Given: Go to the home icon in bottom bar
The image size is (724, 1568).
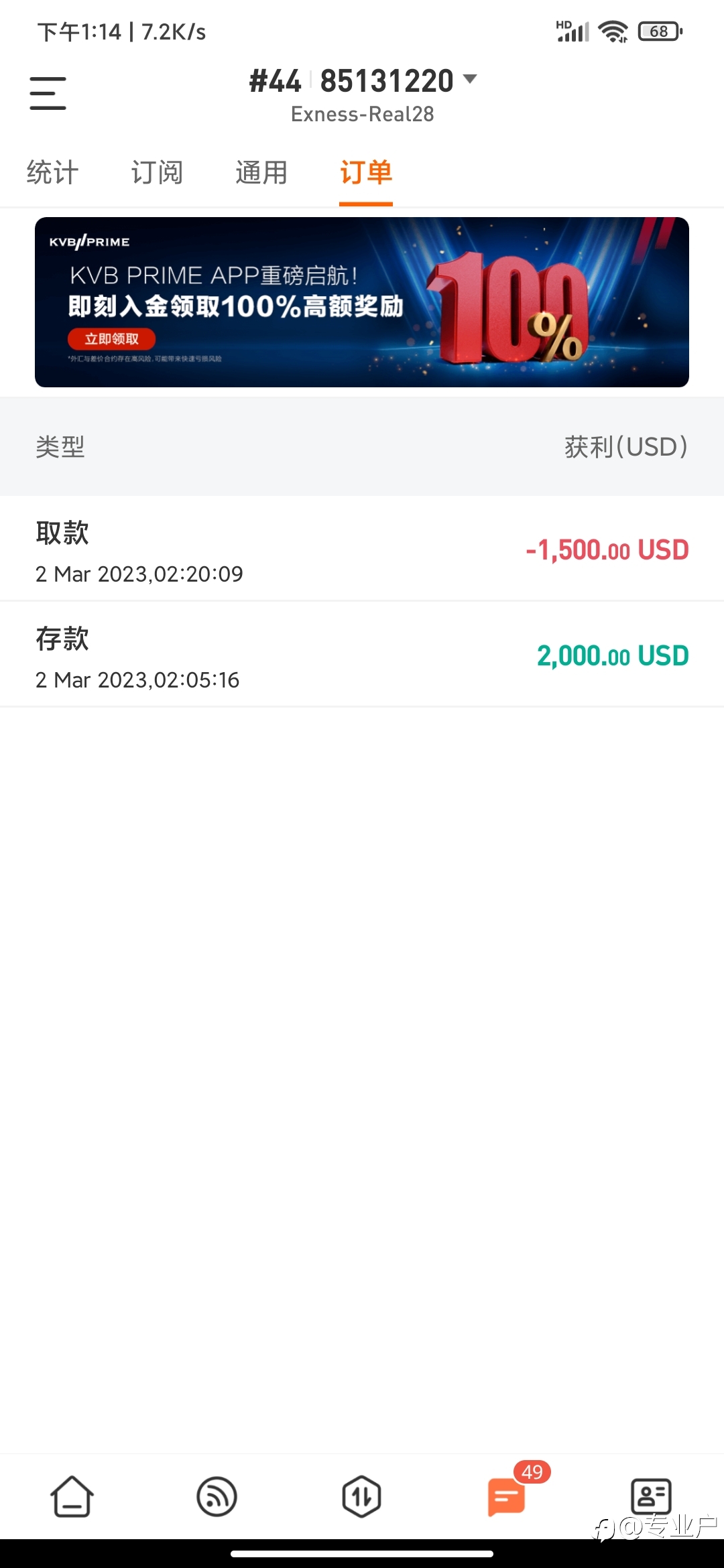Looking at the screenshot, I should (x=72, y=1496).
